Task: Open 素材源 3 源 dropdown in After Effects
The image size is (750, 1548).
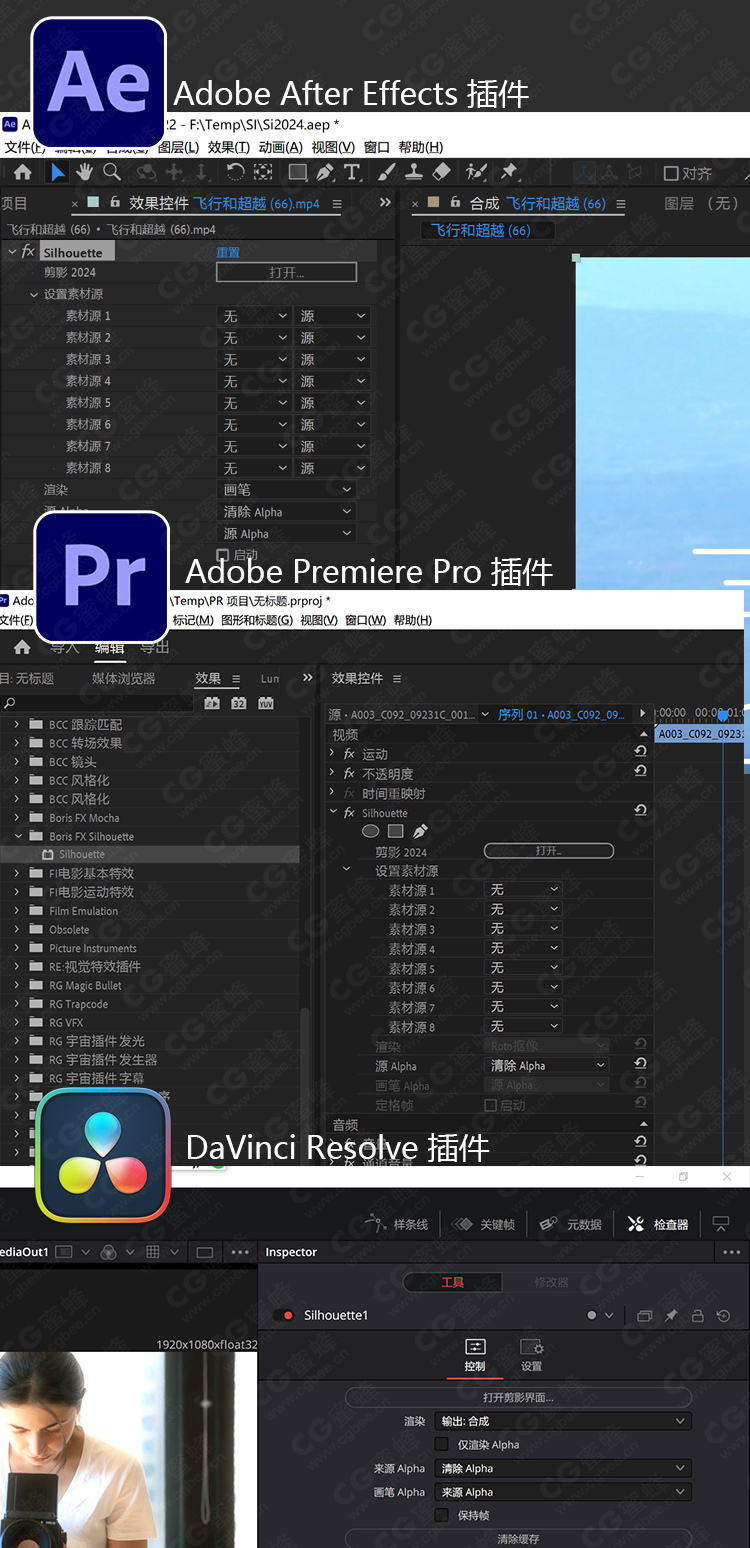Action: [x=332, y=359]
